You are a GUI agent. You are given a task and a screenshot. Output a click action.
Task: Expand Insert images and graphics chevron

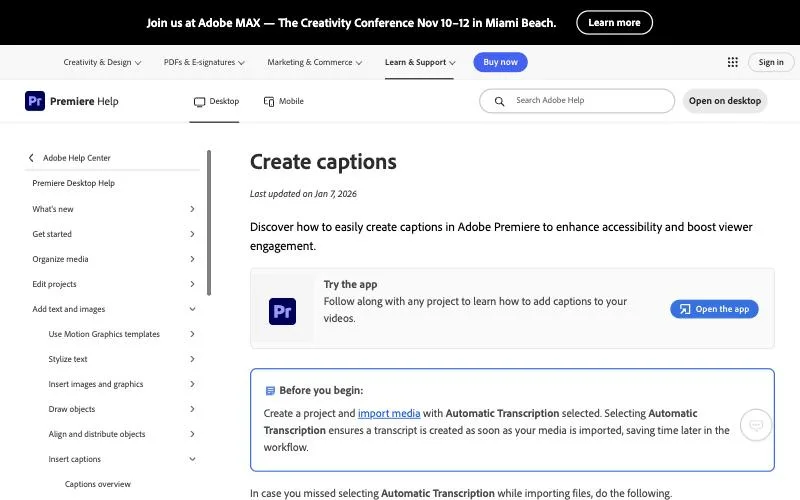192,384
